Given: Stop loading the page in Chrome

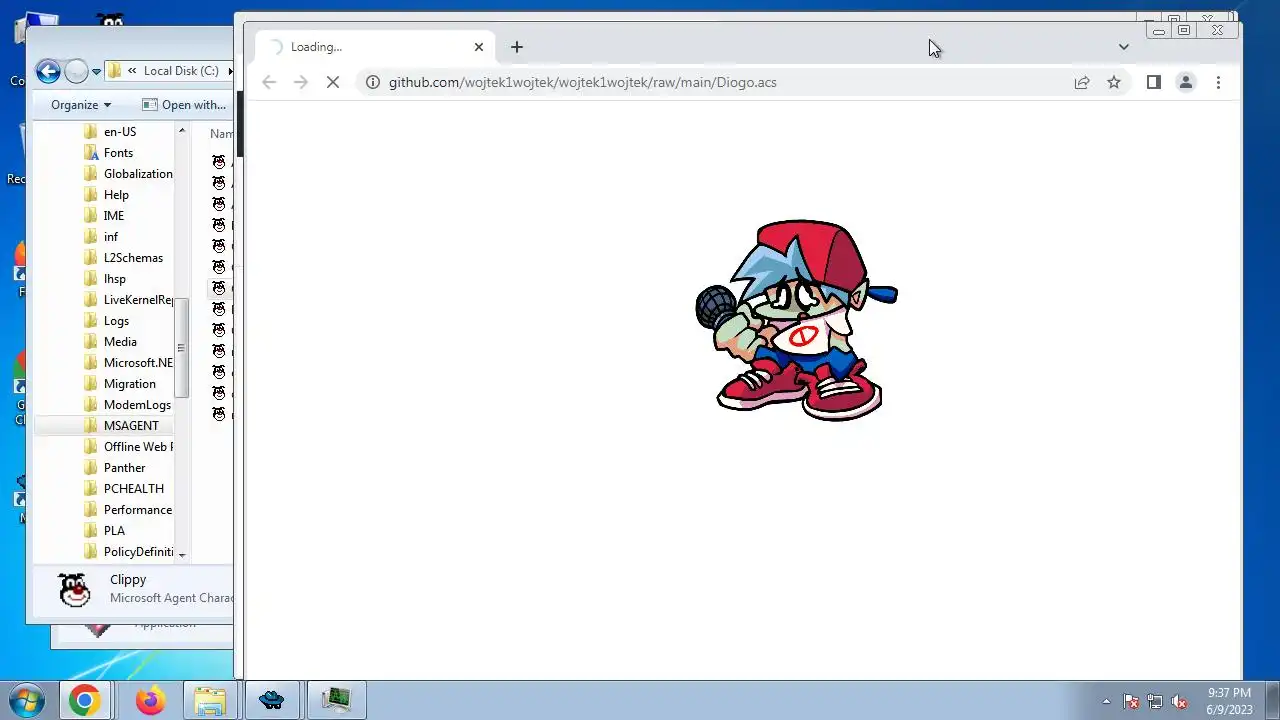Looking at the screenshot, I should (x=333, y=82).
